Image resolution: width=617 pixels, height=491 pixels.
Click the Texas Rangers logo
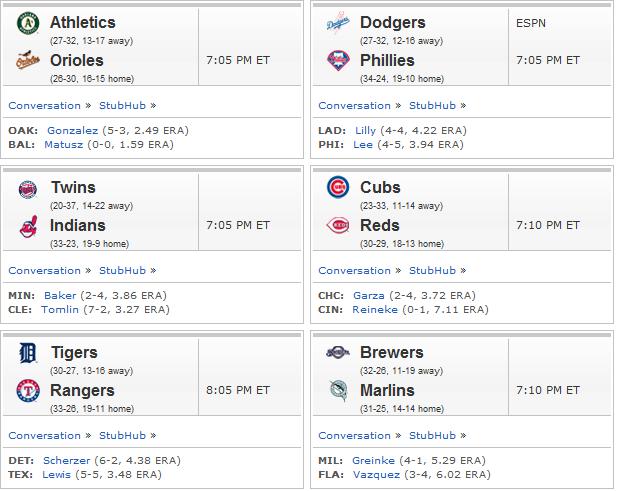[x=28, y=391]
